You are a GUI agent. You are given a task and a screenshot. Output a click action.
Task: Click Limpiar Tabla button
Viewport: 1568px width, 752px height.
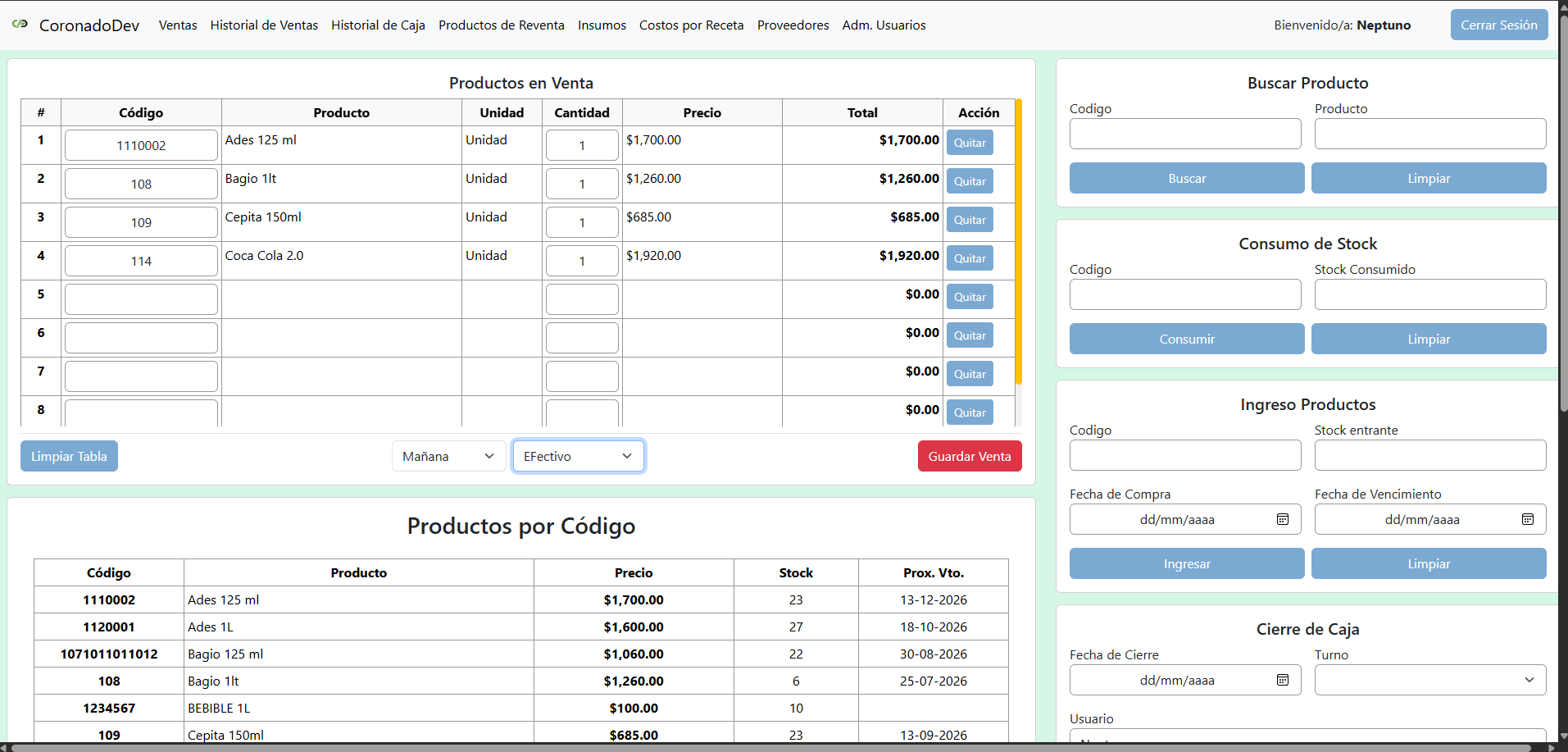click(69, 456)
